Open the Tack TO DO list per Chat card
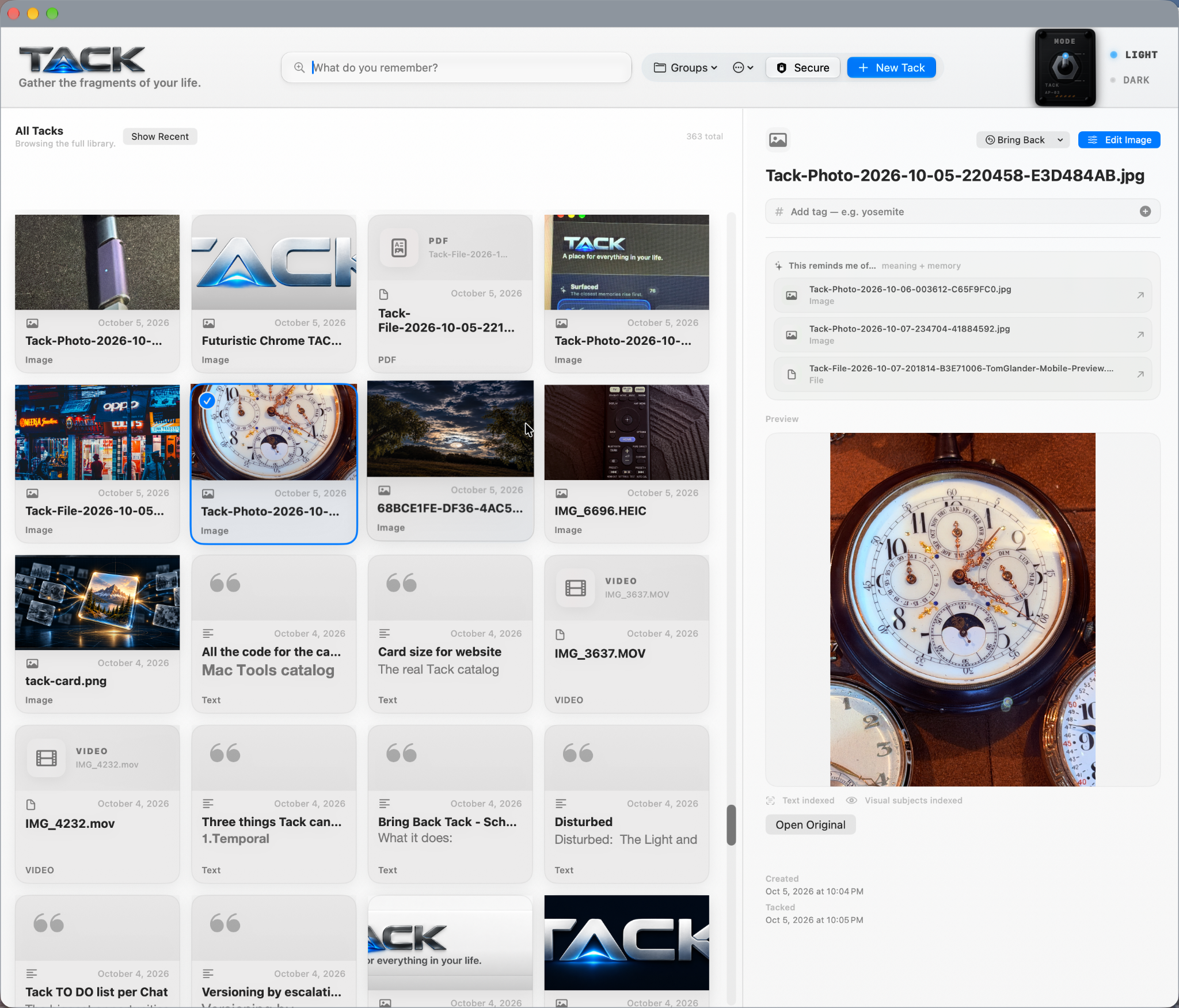Image resolution: width=1179 pixels, height=1008 pixels. (x=97, y=951)
